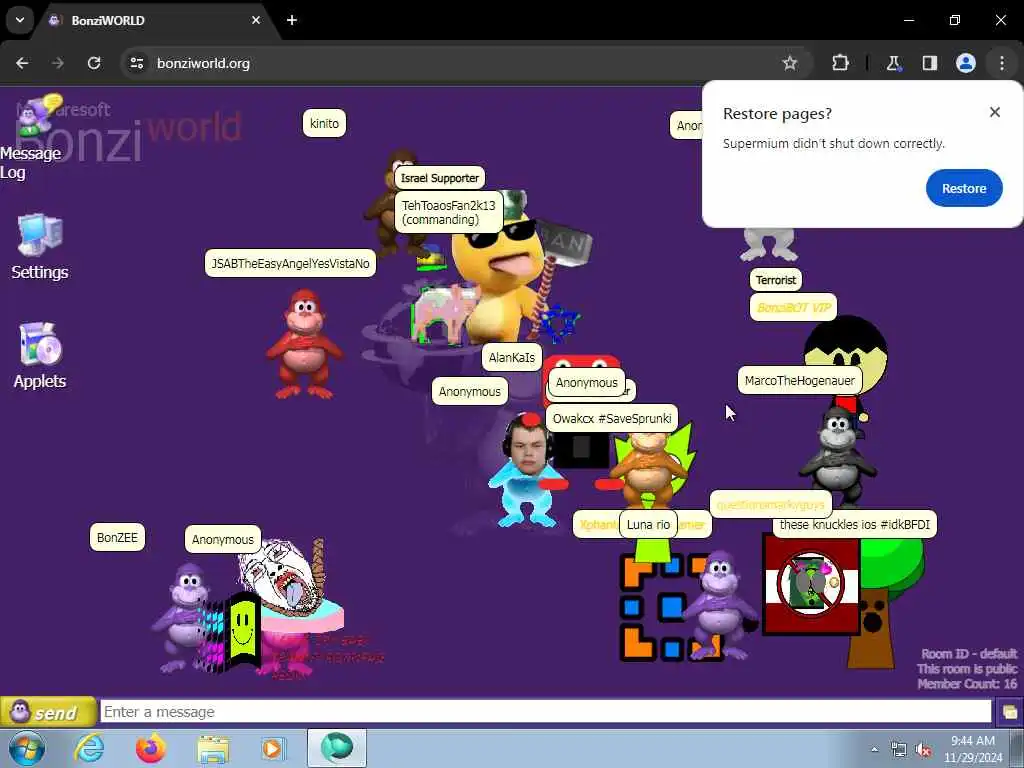
Task: Open Windows Media Player taskbar icon
Action: pos(273,749)
